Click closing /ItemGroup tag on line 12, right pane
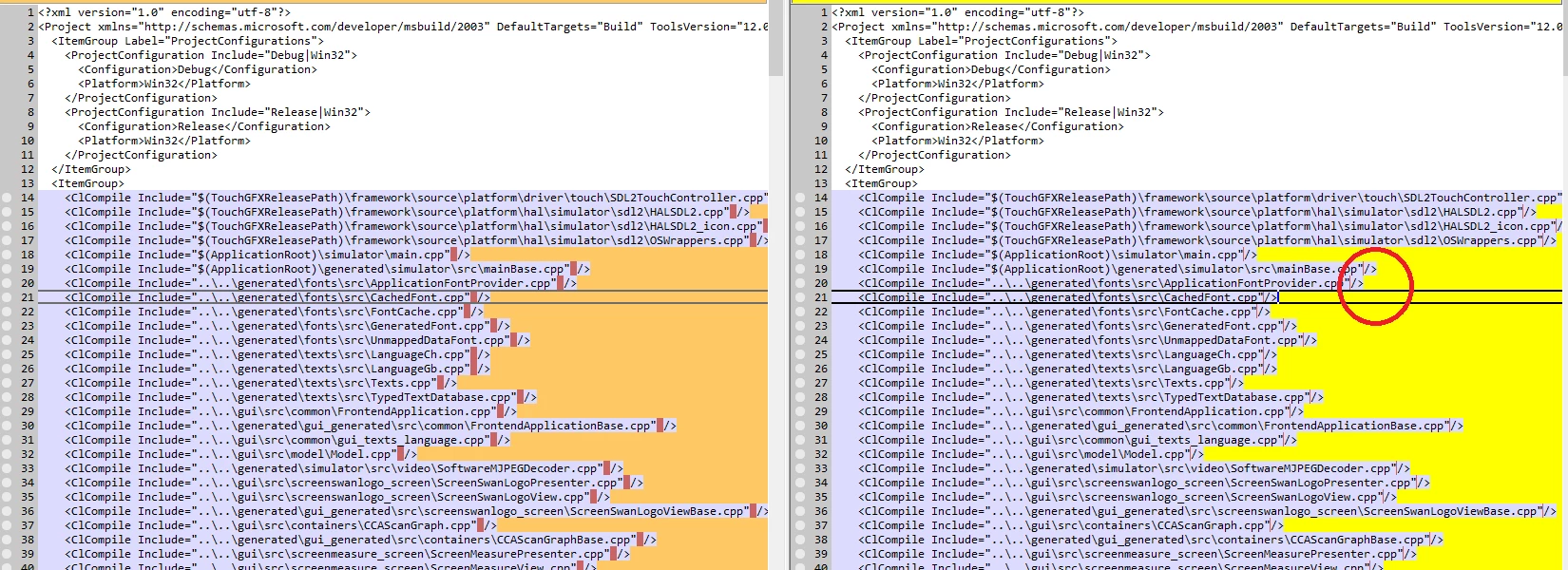Screen dimensions: 1568x570 pos(885,169)
